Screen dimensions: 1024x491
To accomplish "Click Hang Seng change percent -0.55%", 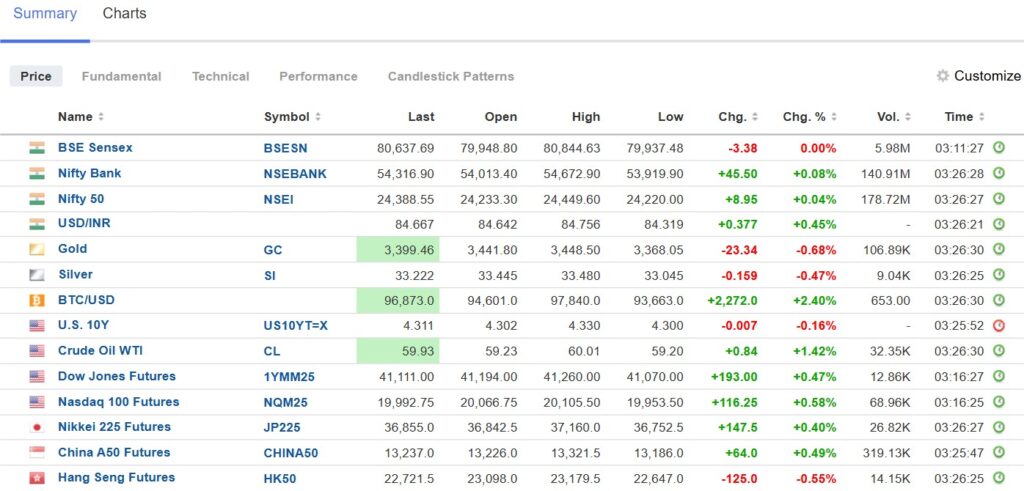I will coord(815,478).
